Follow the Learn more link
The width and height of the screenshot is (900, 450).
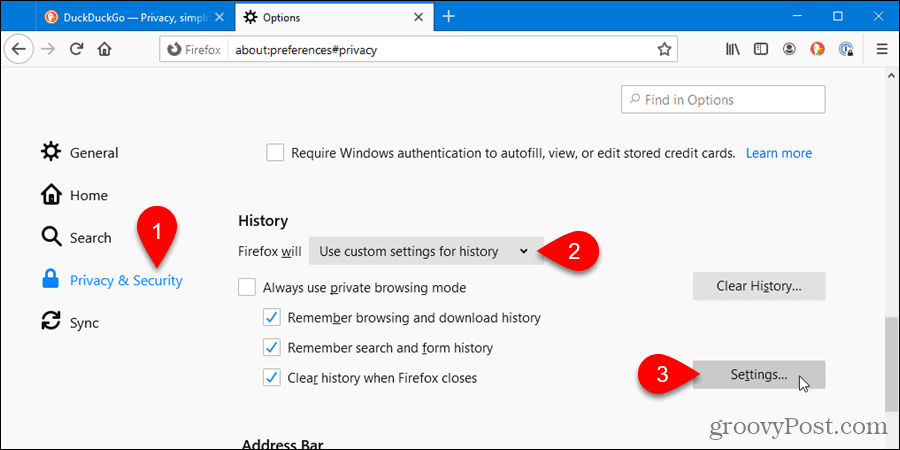click(779, 153)
